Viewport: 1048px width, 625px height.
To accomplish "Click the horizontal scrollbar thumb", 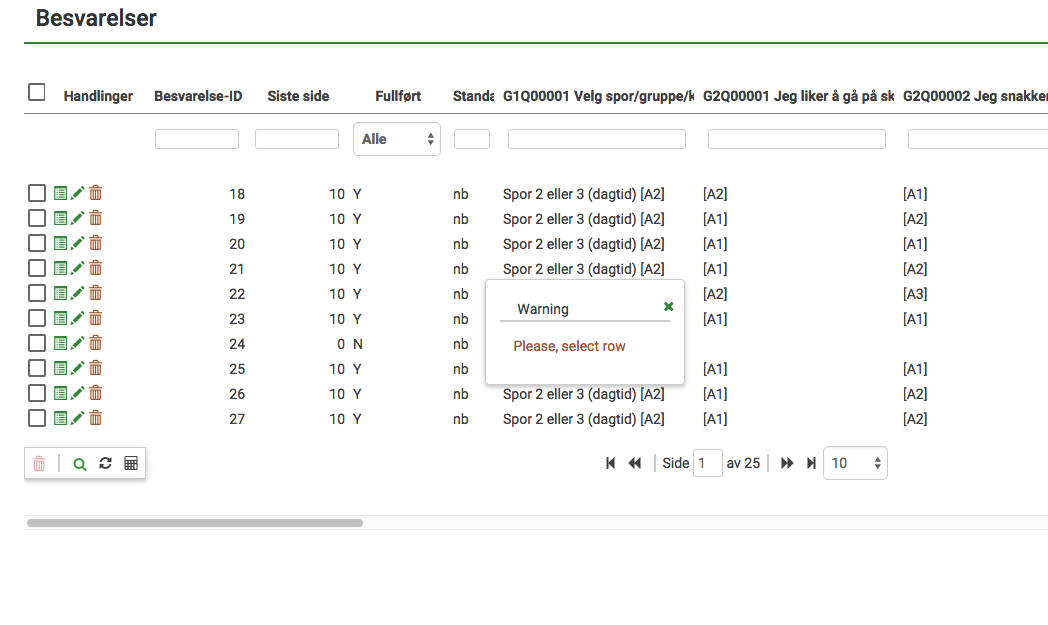I will coord(195,522).
